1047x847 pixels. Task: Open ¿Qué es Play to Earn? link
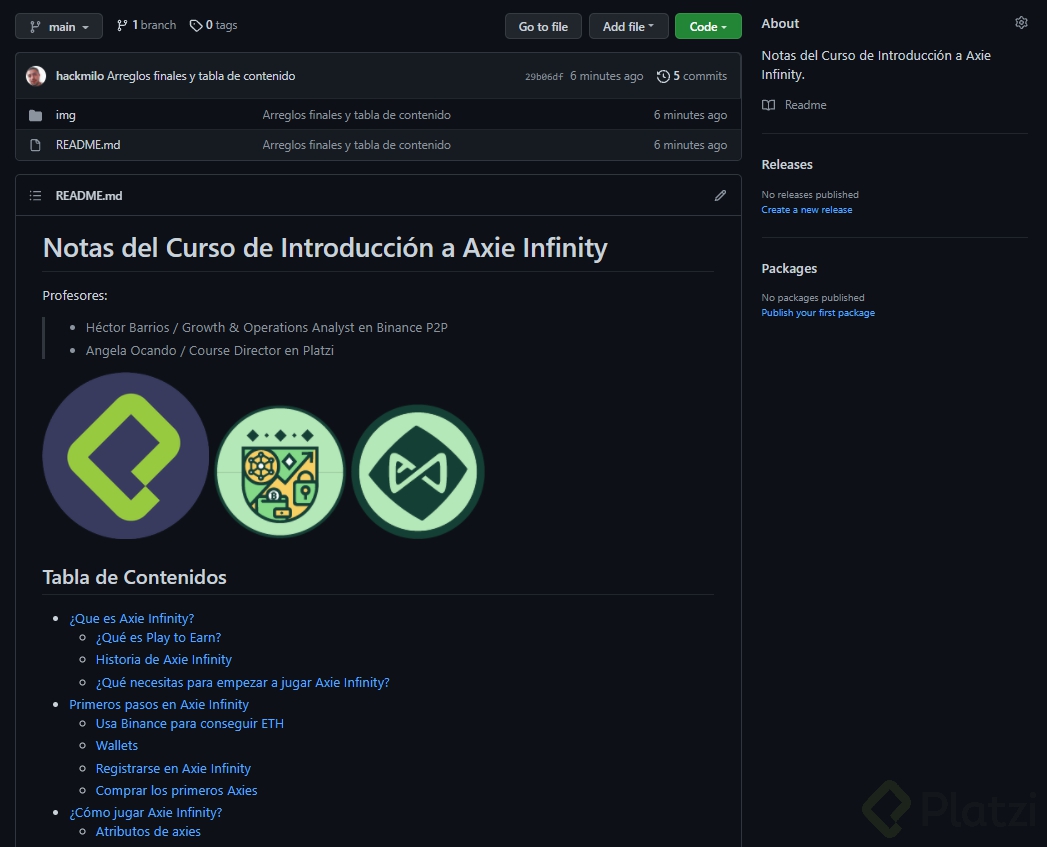pos(158,638)
